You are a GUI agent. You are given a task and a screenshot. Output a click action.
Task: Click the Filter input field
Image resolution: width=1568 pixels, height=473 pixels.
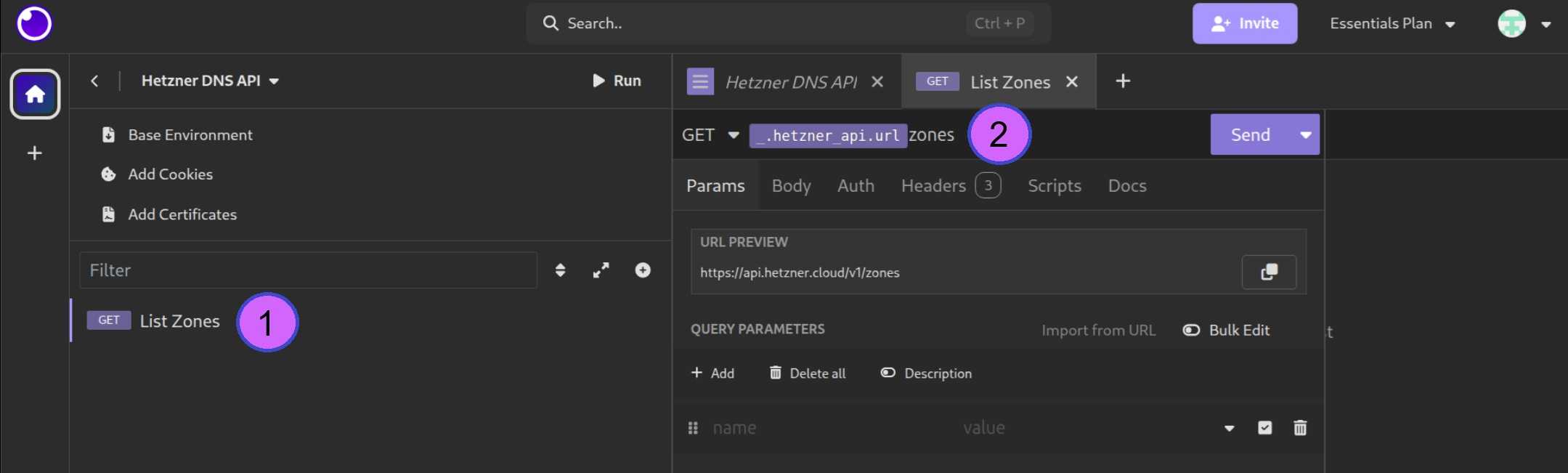pyautogui.click(x=308, y=270)
